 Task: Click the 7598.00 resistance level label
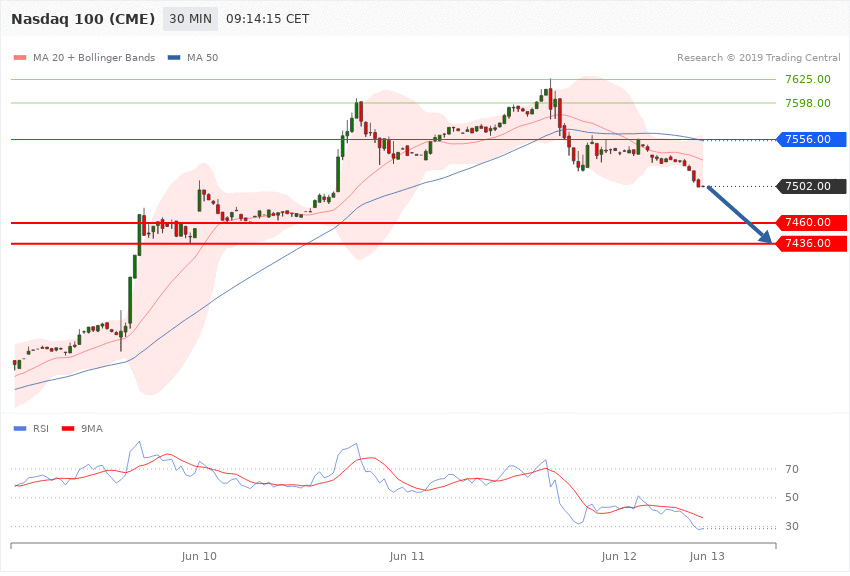click(808, 103)
